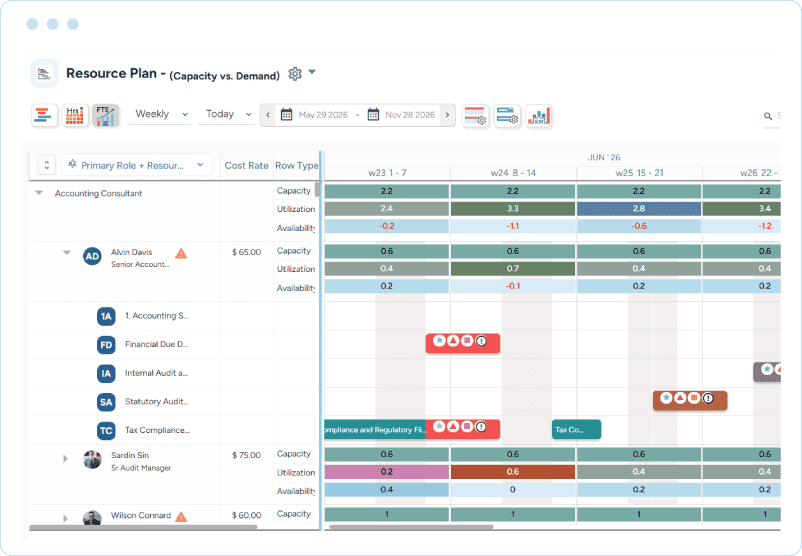Expand the dropdown caret next to the gear

(x=312, y=72)
